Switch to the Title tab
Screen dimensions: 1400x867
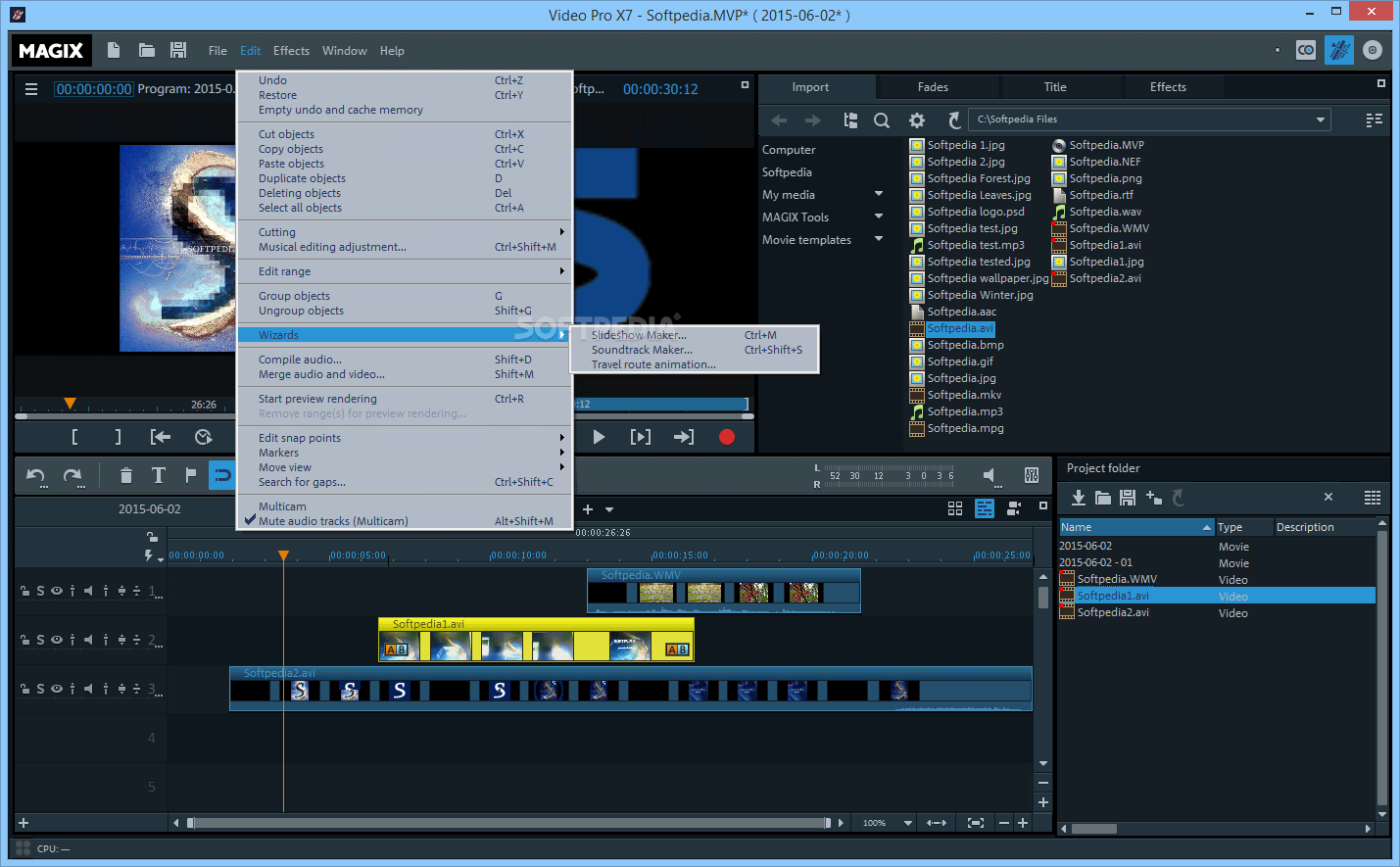1055,87
